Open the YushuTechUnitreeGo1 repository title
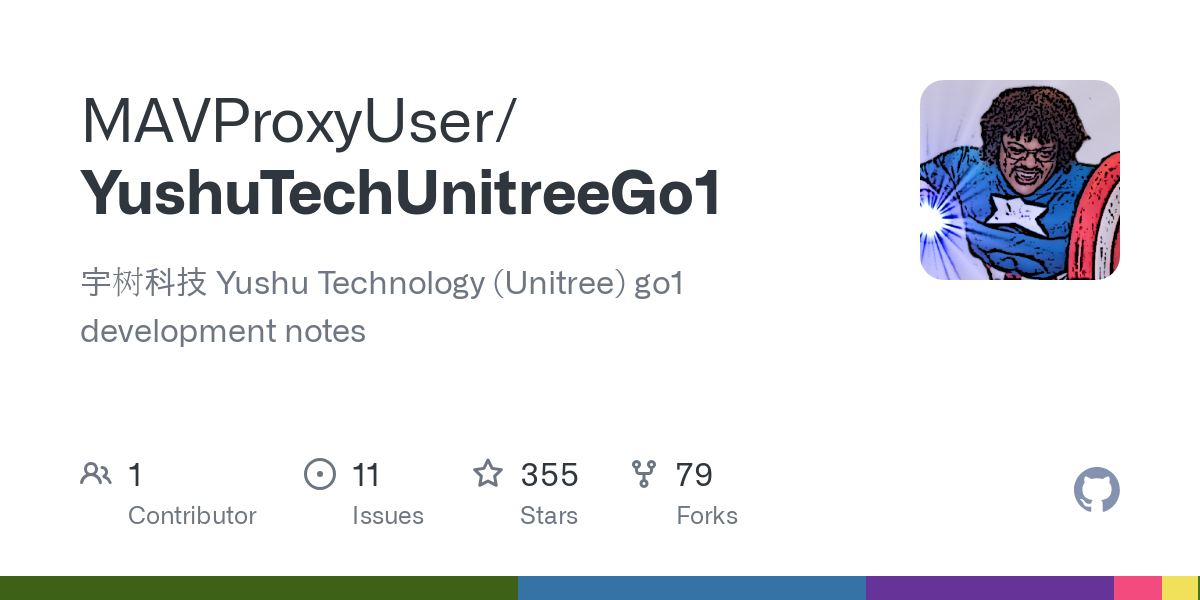This screenshot has height=600, width=1200. coord(401,193)
